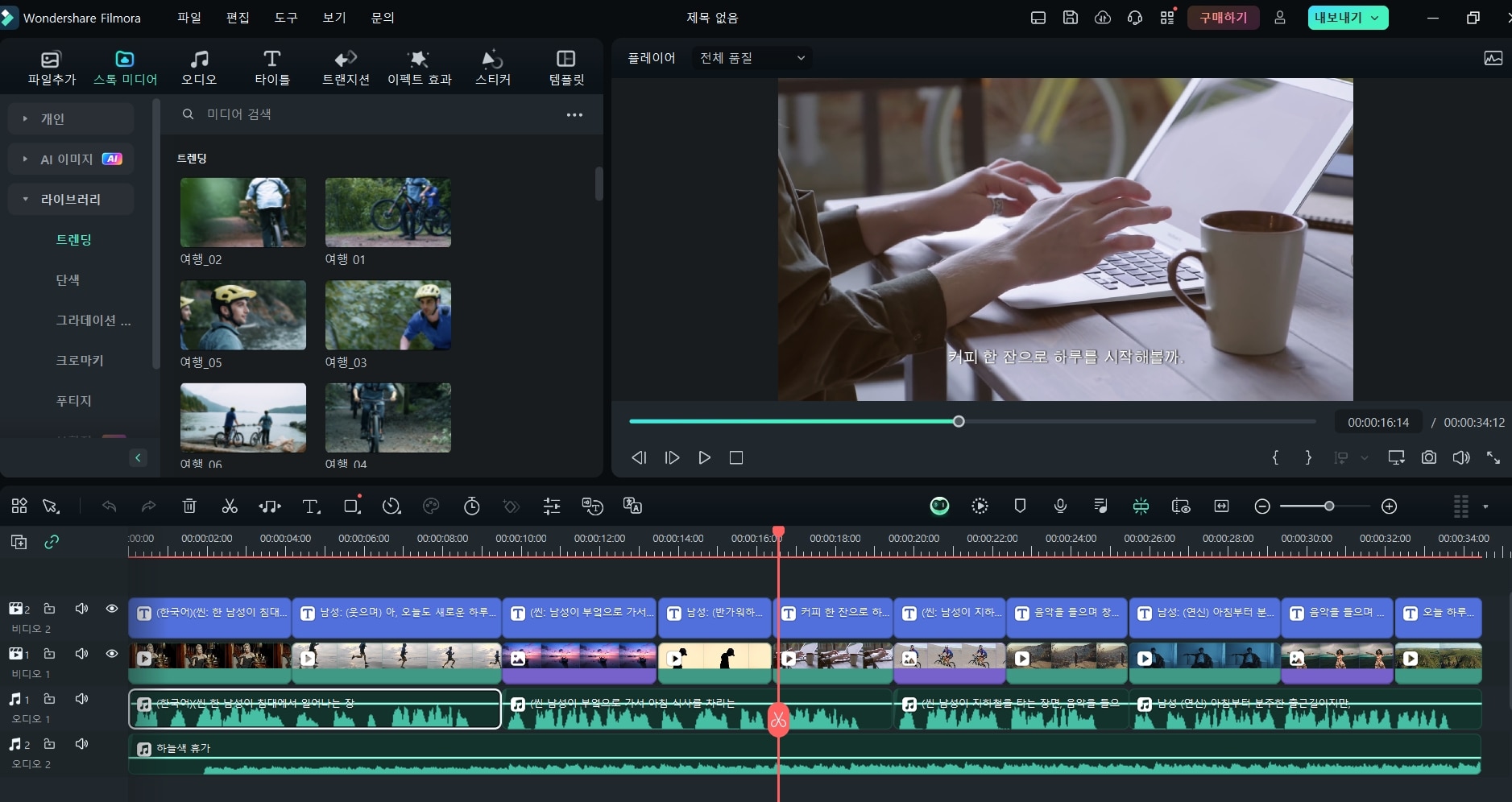
Task: Open the 전체 품질 quality dropdown
Action: [752, 58]
